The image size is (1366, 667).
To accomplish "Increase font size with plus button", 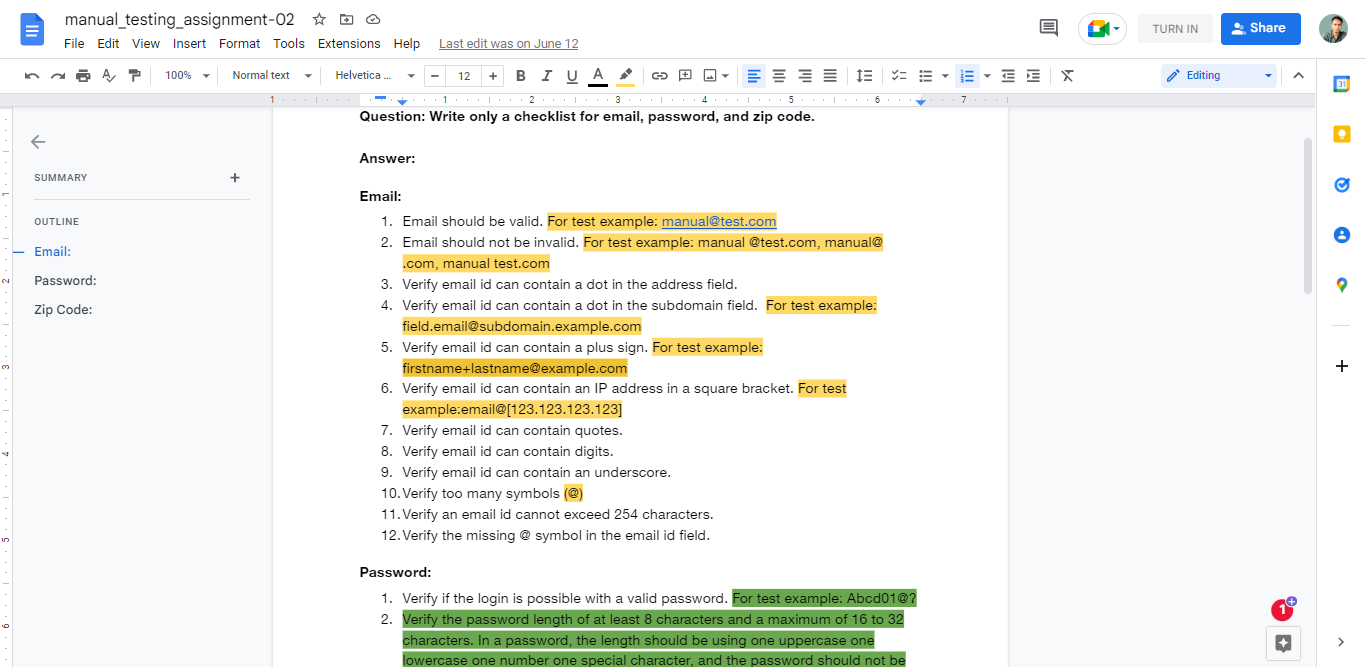I will (x=493, y=76).
